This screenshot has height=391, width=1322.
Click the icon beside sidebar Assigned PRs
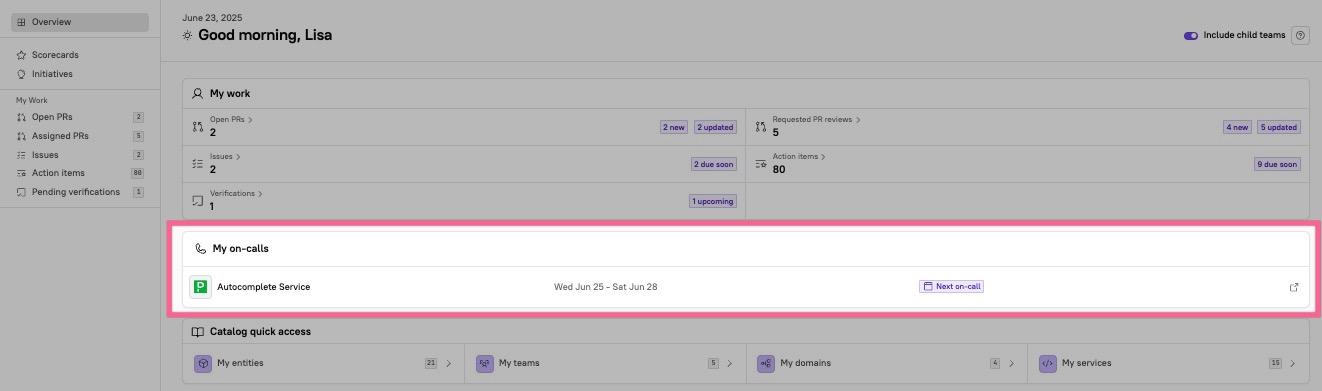point(22,136)
